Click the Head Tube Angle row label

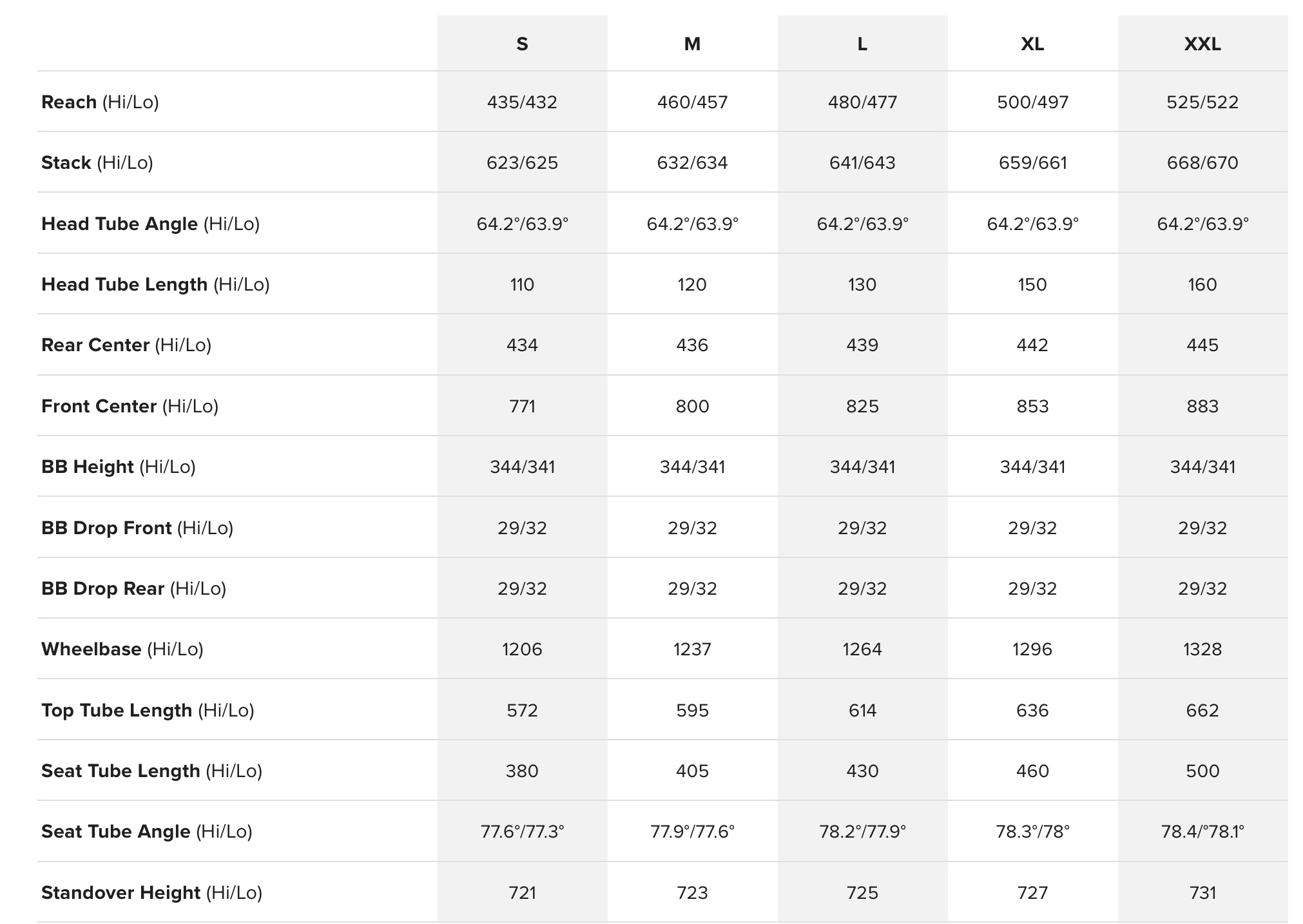(x=150, y=224)
